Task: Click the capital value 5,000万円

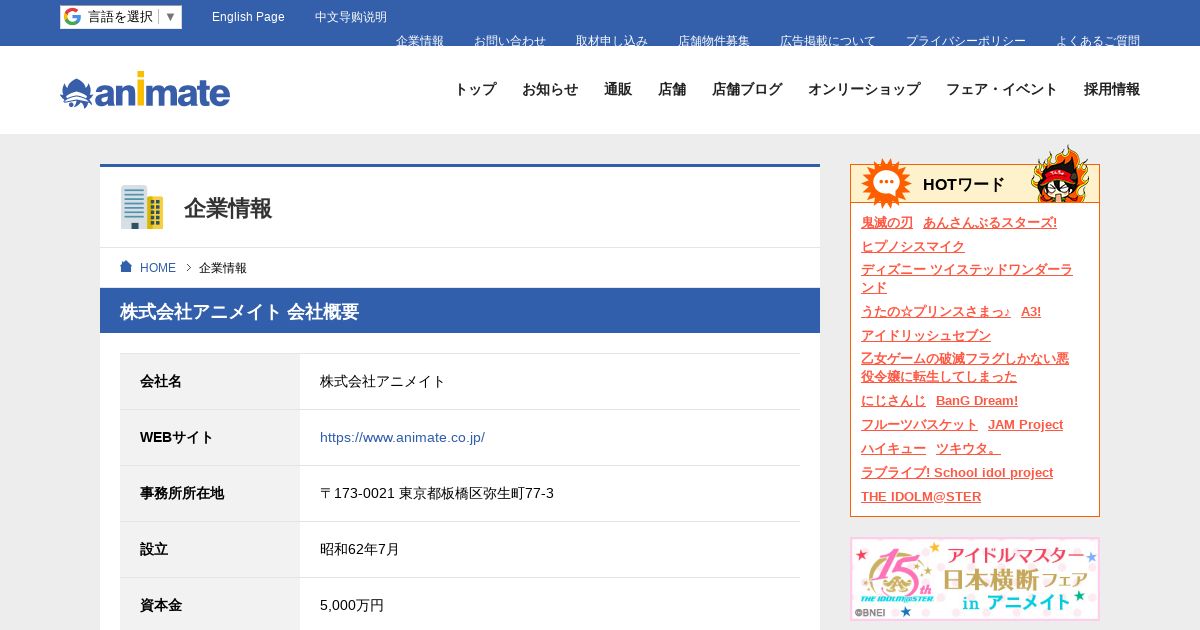Action: [352, 605]
